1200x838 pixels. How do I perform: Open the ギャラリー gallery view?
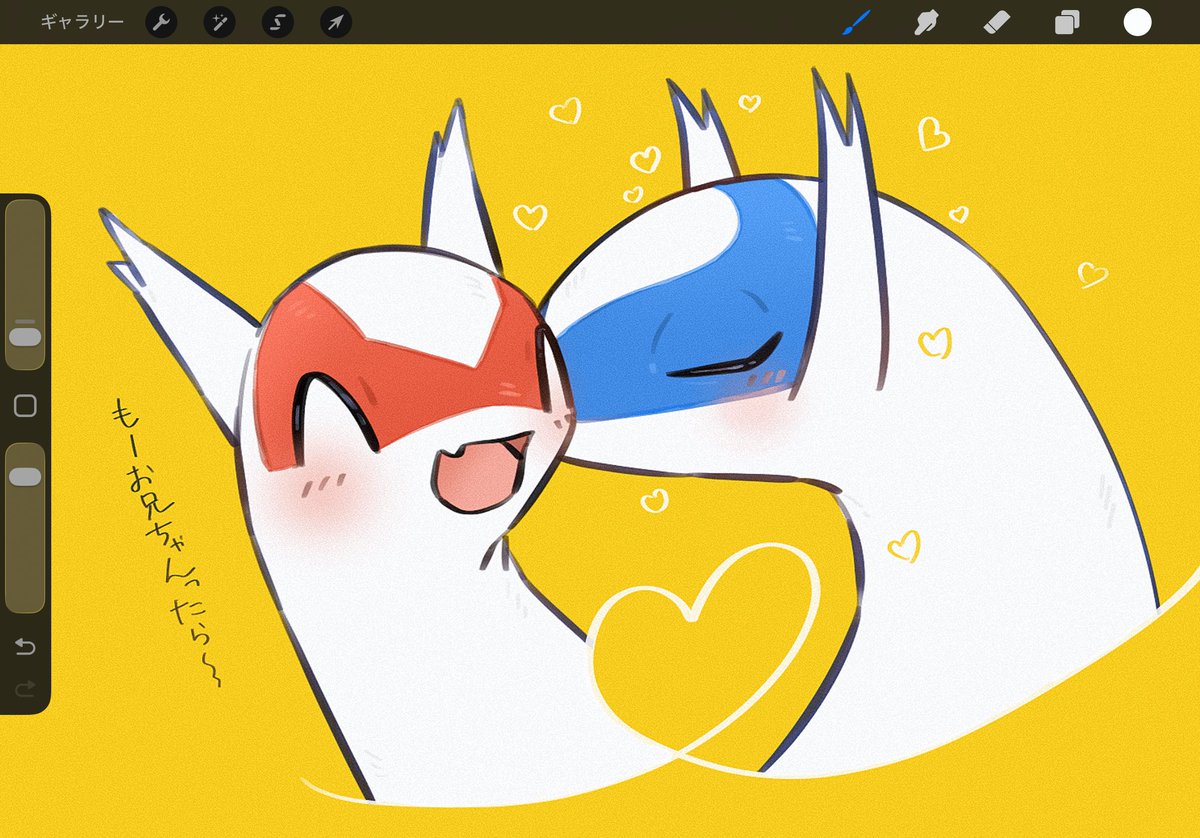tap(82, 22)
